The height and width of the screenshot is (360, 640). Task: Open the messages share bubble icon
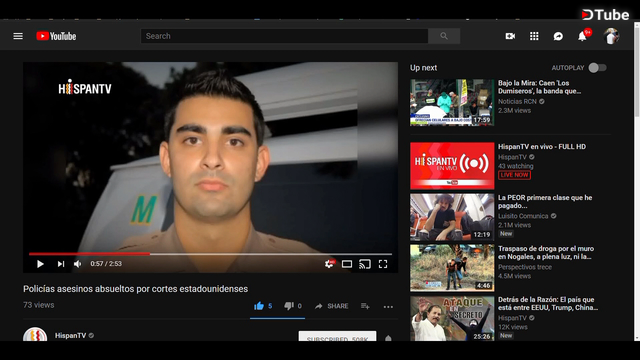tap(558, 36)
